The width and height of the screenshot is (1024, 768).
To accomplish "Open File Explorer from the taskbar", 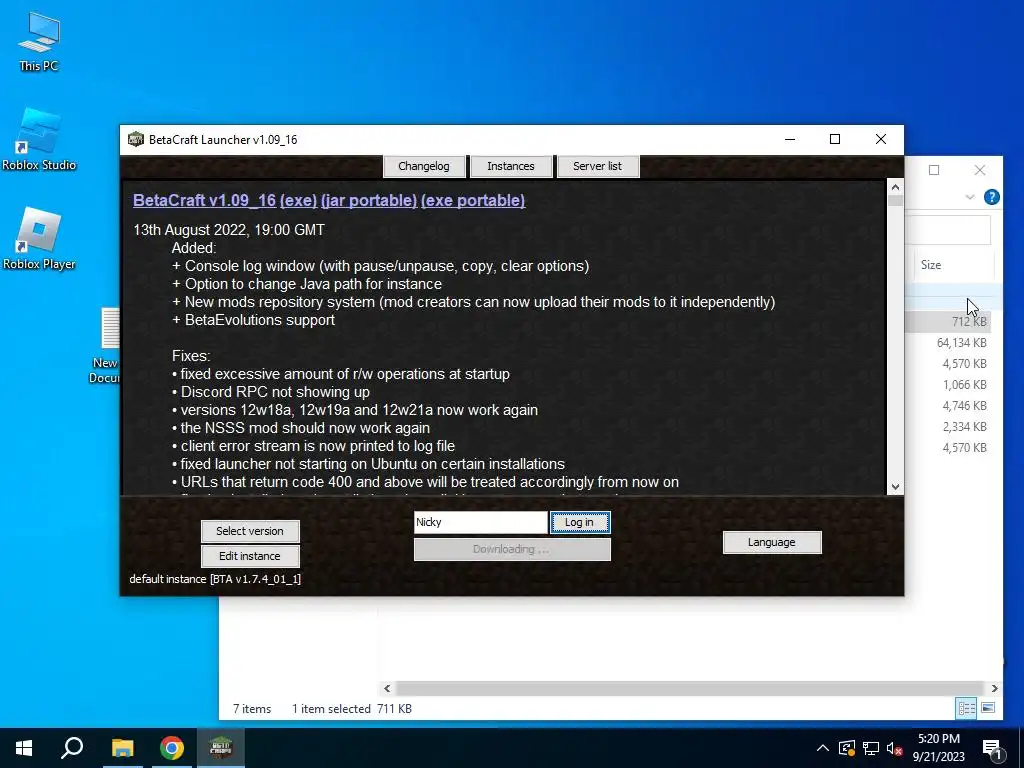I will 122,748.
